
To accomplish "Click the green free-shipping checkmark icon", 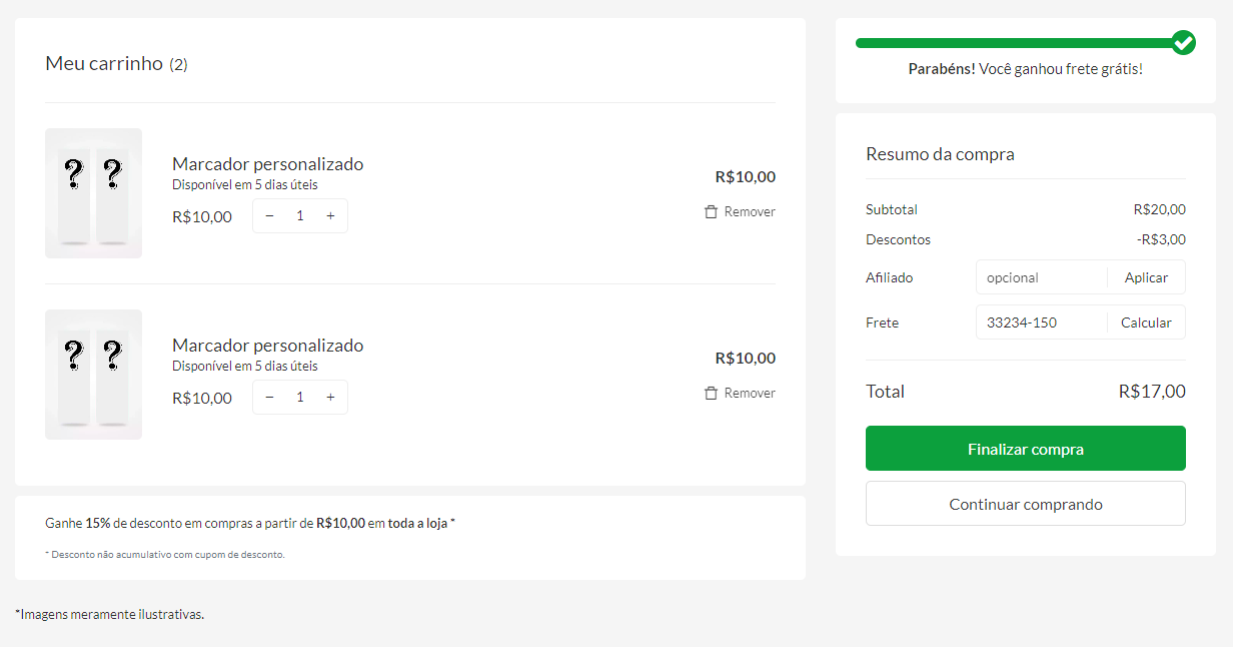I will [x=1183, y=43].
